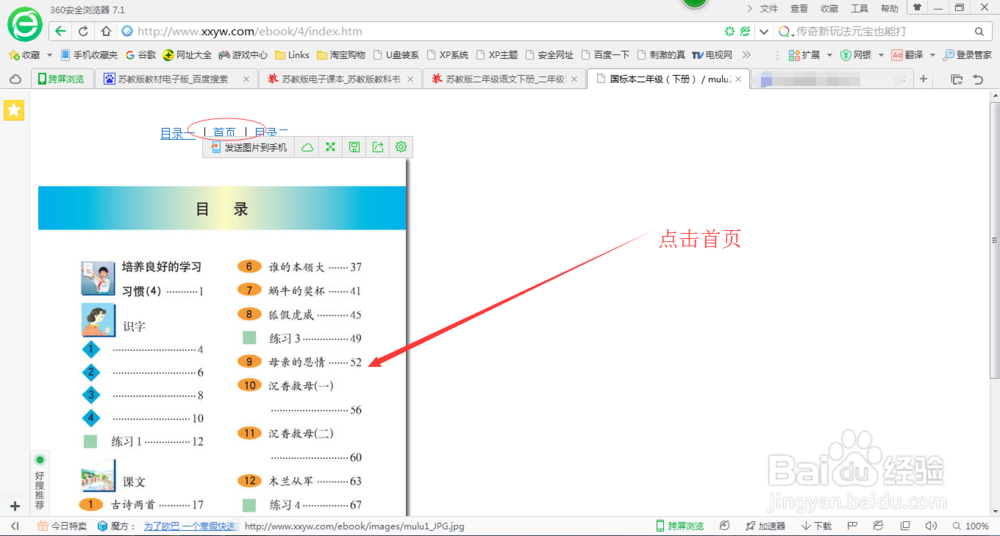Show more bookmarks with double chevron
The width and height of the screenshot is (1000, 536).
coord(746,55)
